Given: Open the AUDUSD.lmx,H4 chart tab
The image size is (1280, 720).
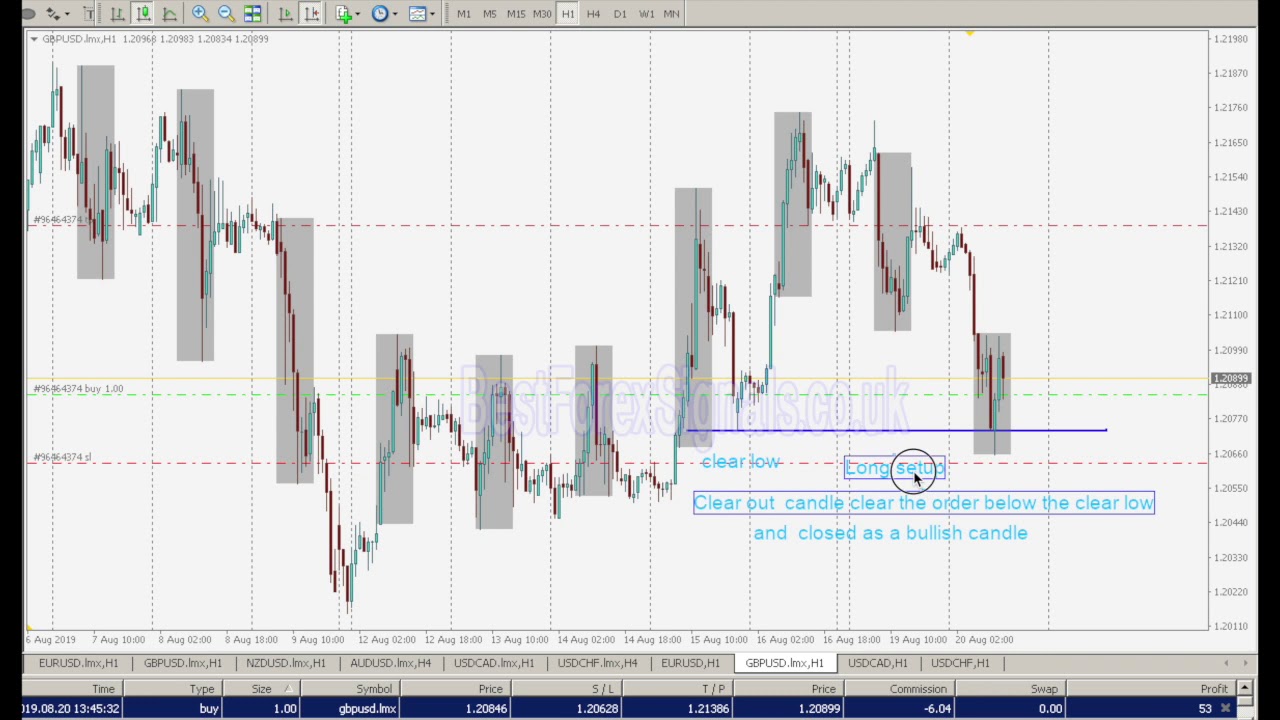Looking at the screenshot, I should click(x=390, y=663).
